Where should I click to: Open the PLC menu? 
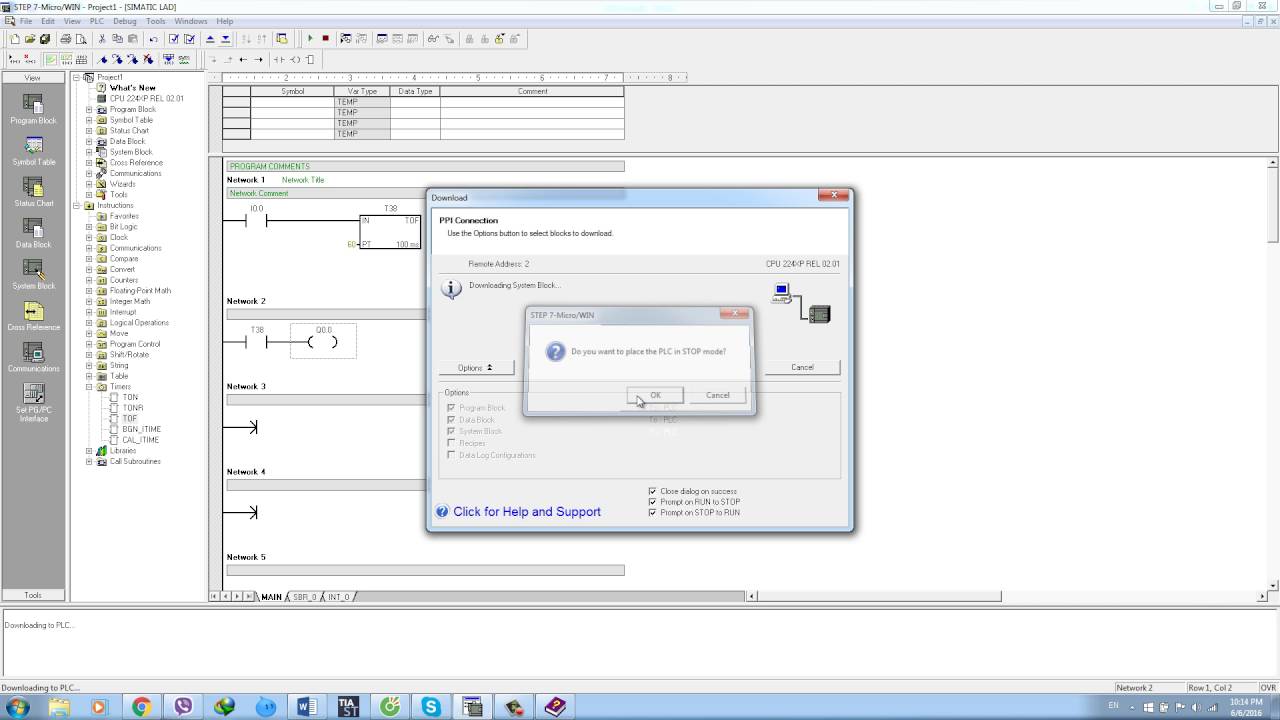[97, 21]
